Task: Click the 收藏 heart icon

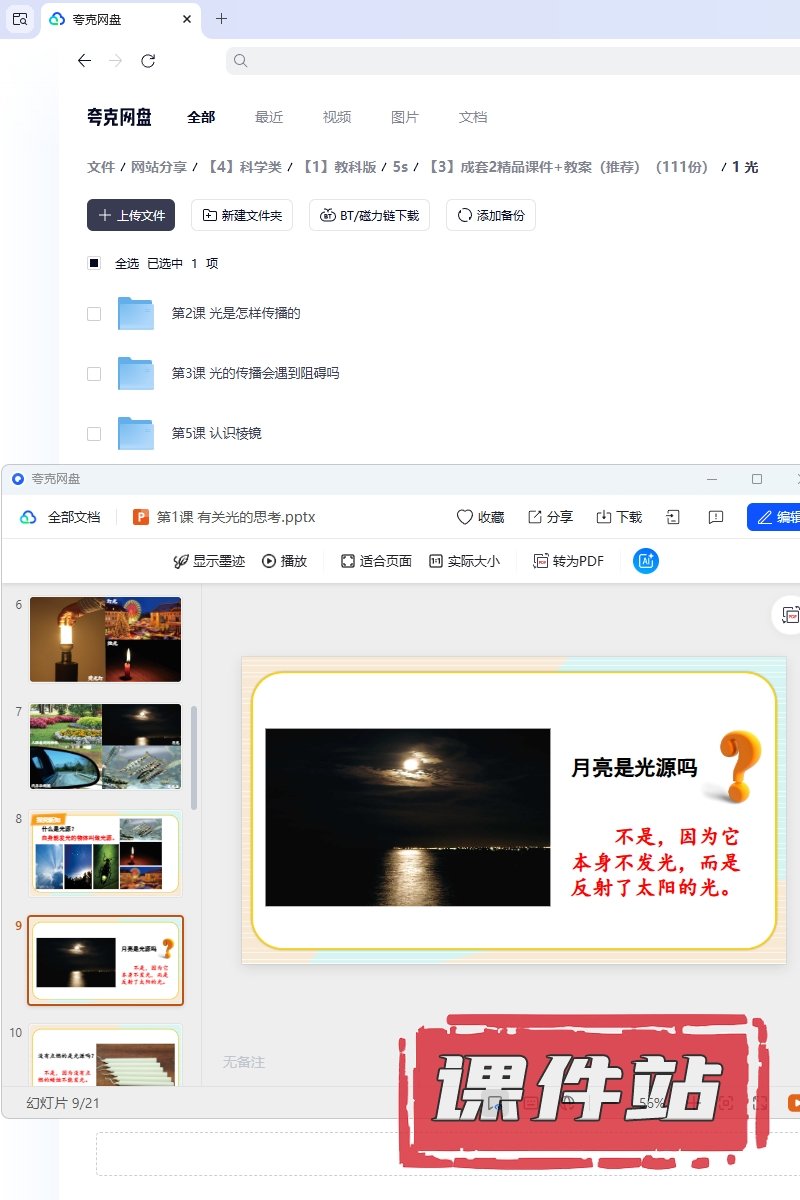Action: pyautogui.click(x=465, y=517)
